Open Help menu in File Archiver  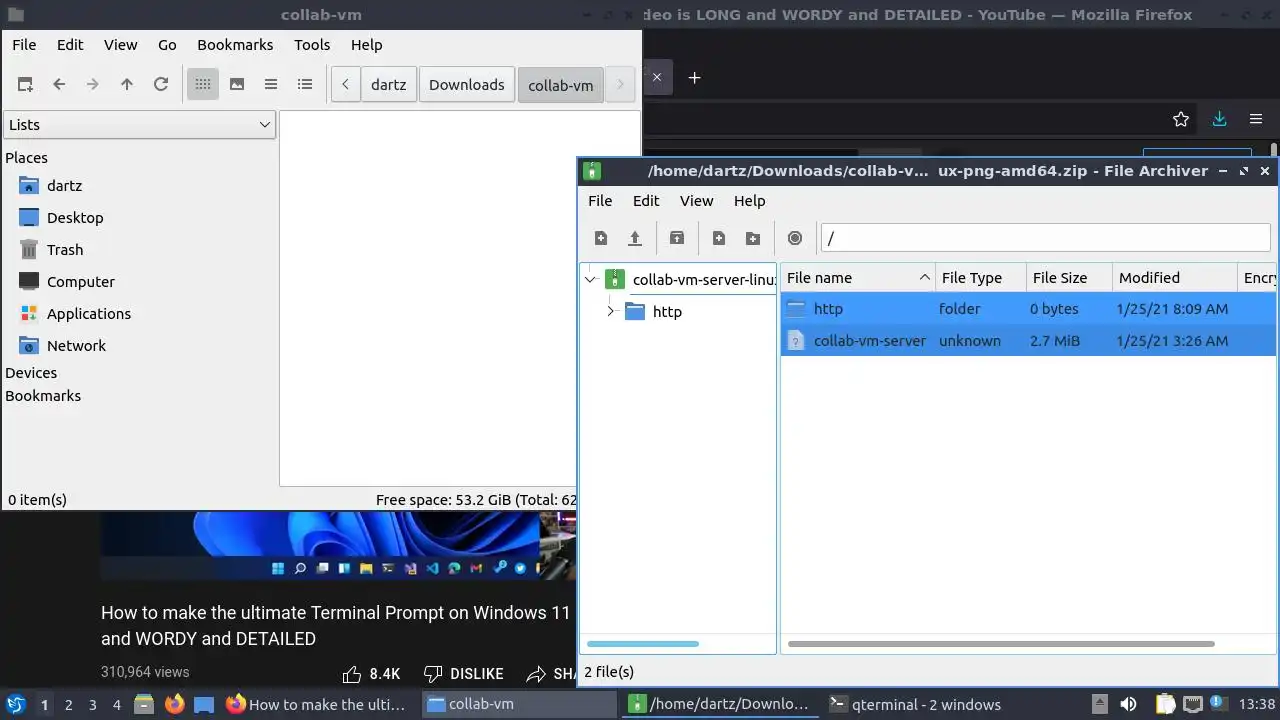click(749, 200)
